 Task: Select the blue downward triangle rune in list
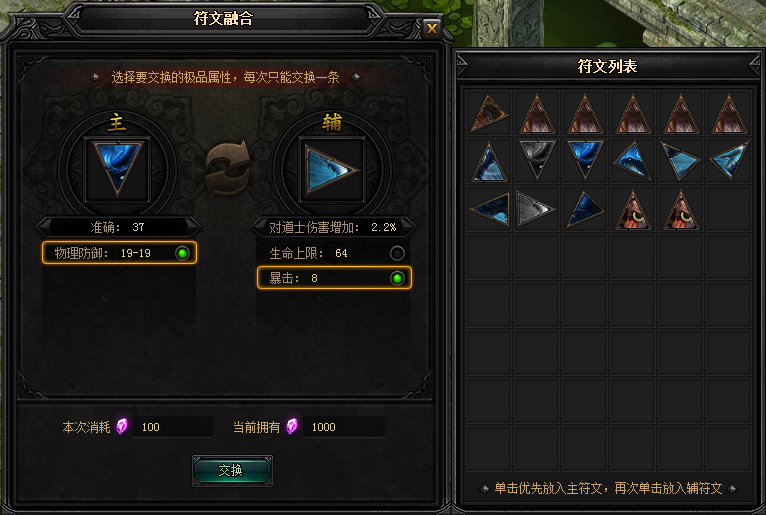585,161
